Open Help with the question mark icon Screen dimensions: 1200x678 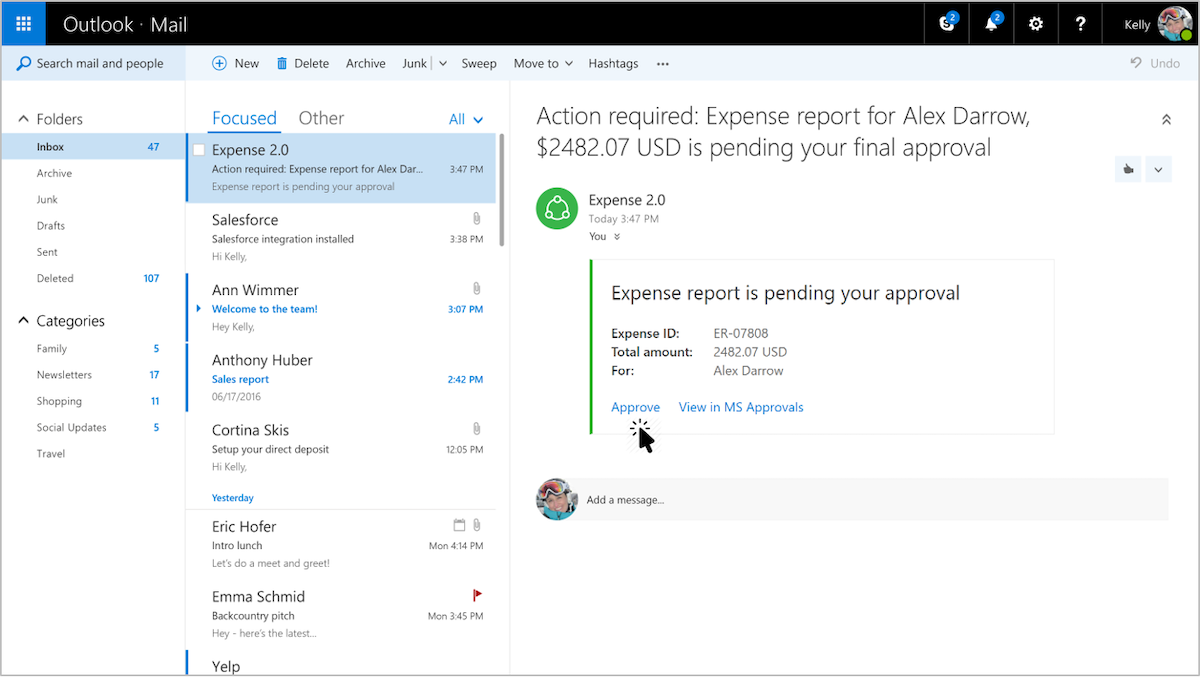1080,23
